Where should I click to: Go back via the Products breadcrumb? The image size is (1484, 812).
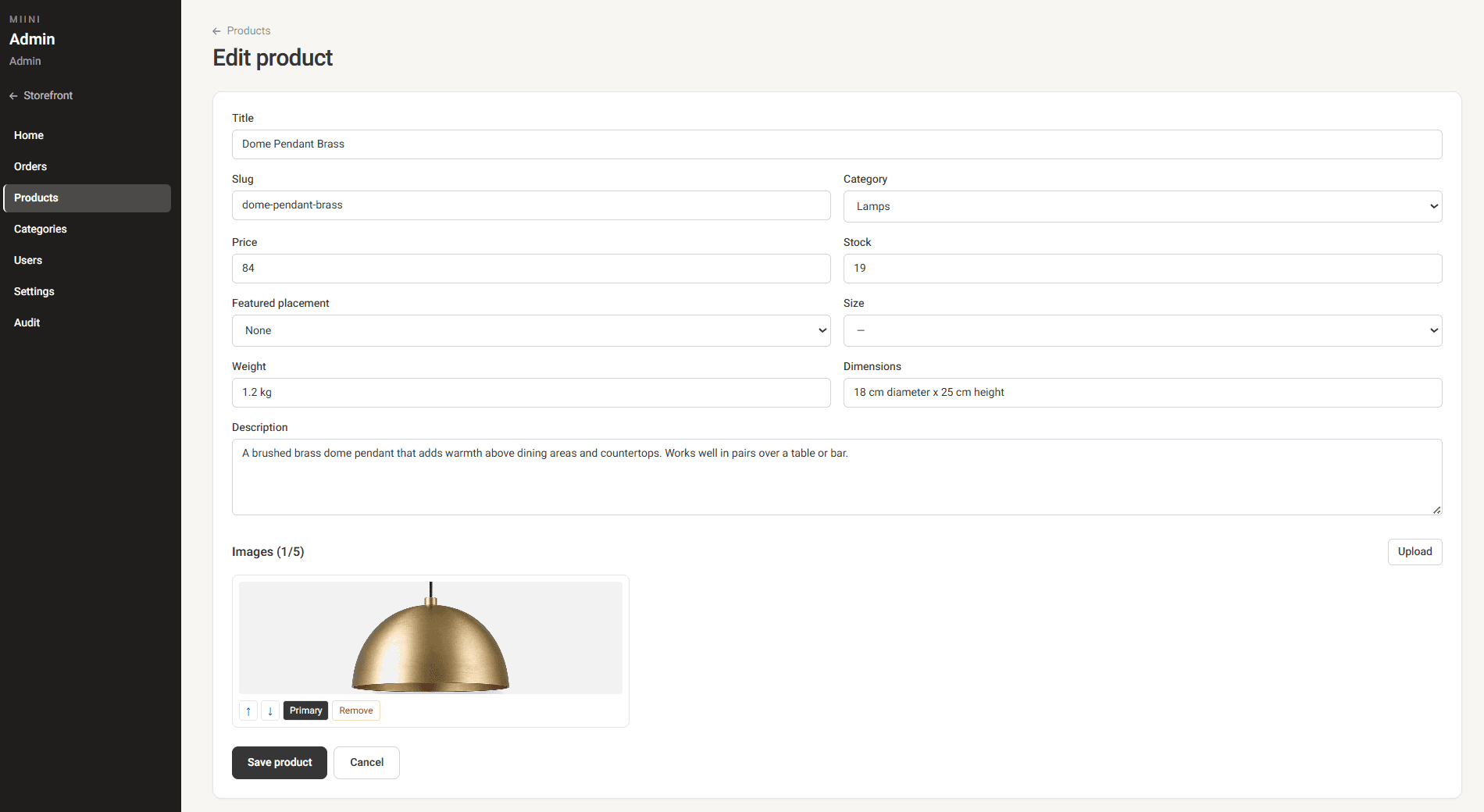pyautogui.click(x=241, y=30)
